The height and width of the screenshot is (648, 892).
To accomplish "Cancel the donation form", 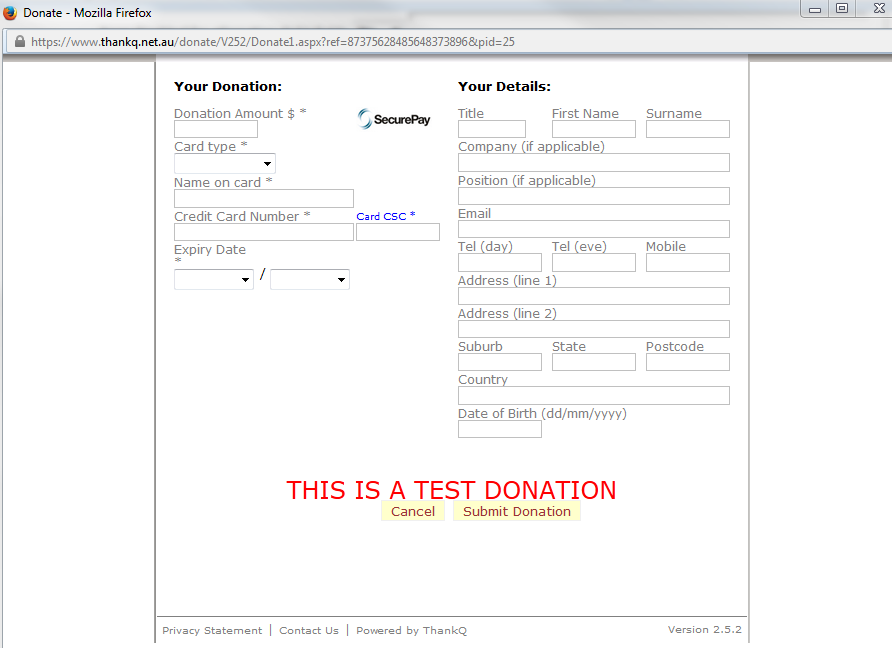I will click(412, 511).
